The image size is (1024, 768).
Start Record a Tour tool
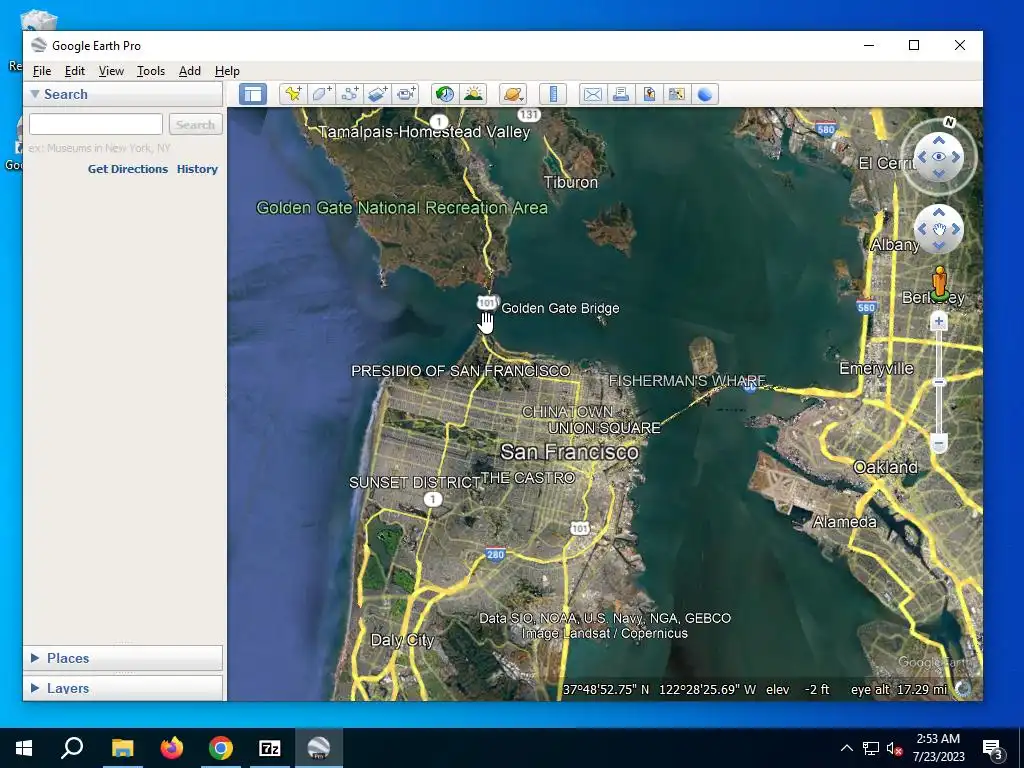[x=406, y=94]
